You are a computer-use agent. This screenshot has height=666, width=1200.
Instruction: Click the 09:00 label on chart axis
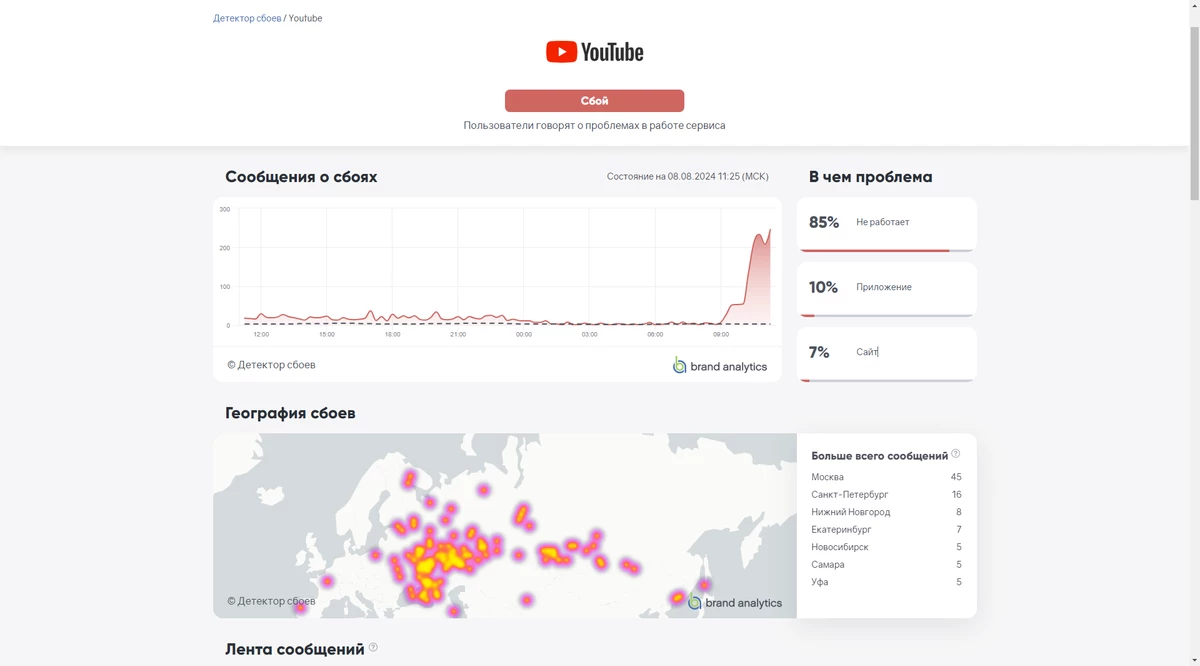(x=721, y=335)
